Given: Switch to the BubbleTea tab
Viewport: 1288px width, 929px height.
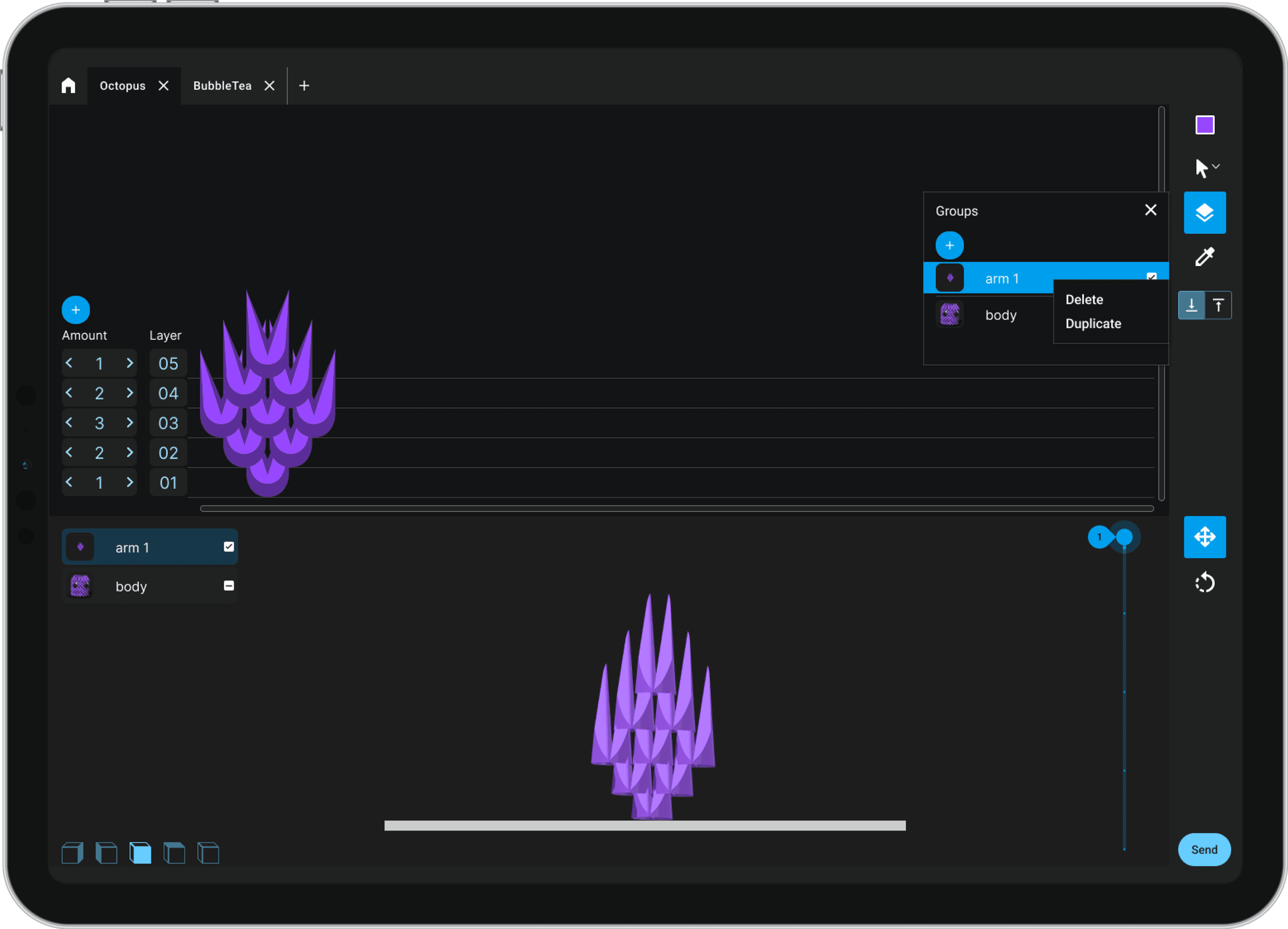Looking at the screenshot, I should 222,86.
